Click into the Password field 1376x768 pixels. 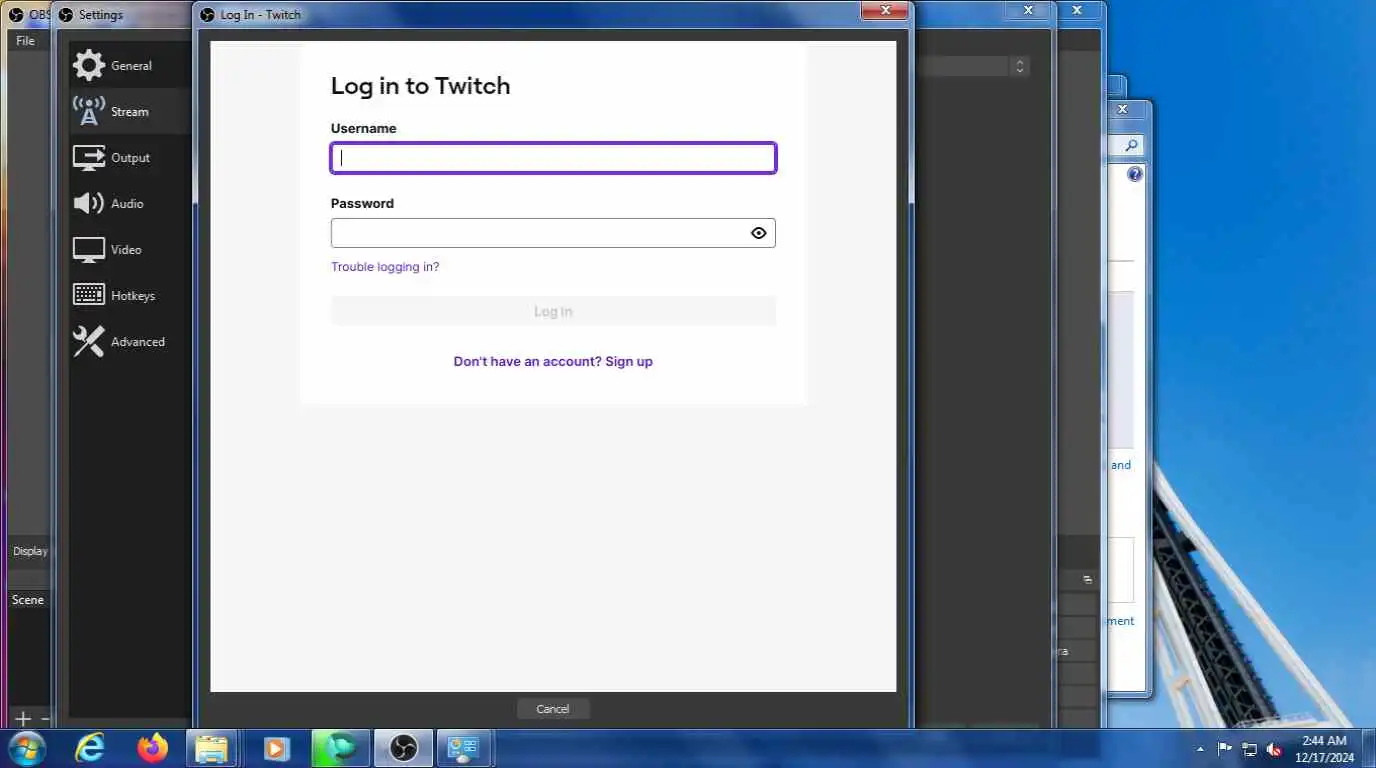click(x=553, y=233)
